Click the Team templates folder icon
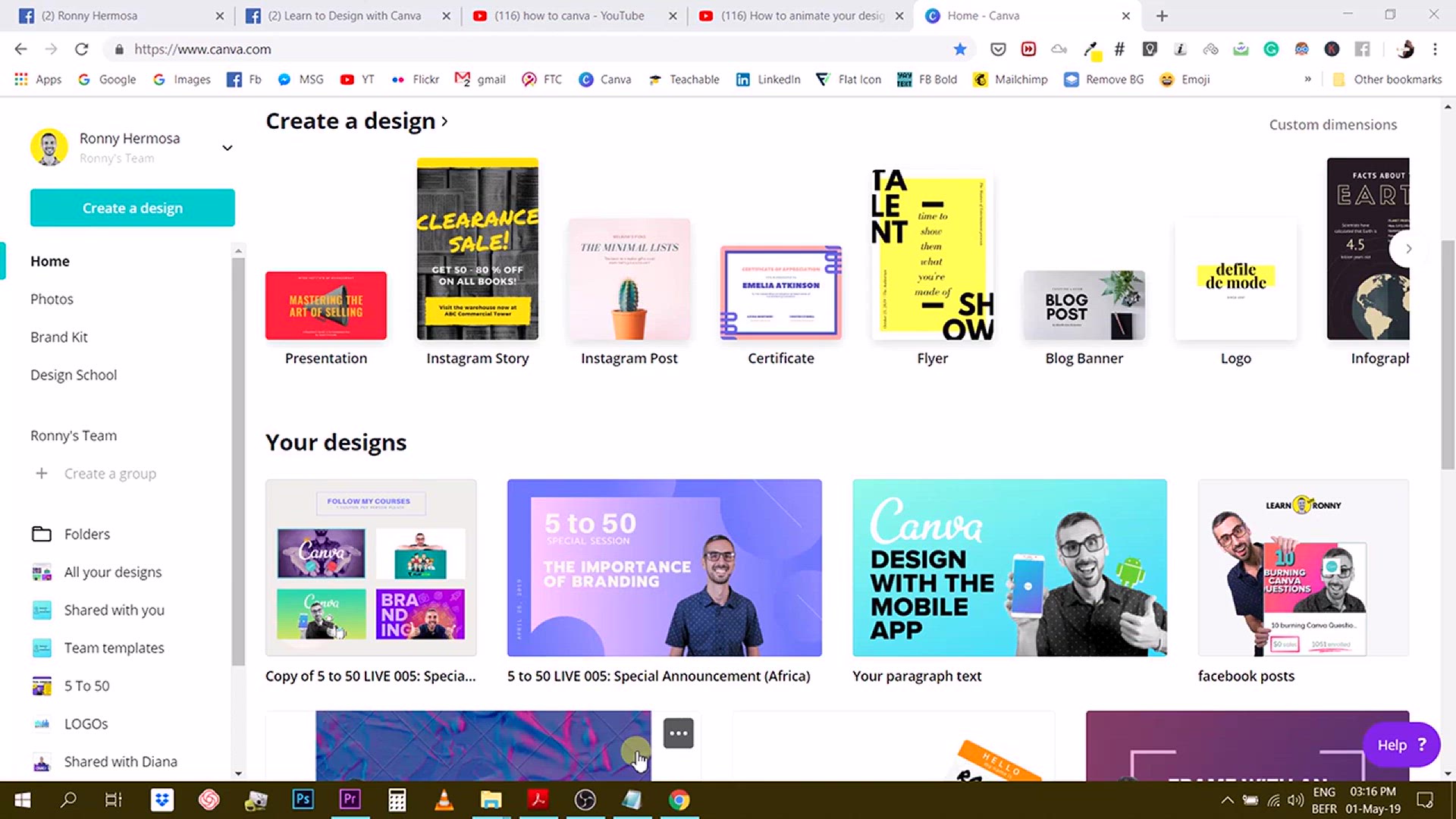This screenshot has width=1456, height=819. [x=42, y=648]
